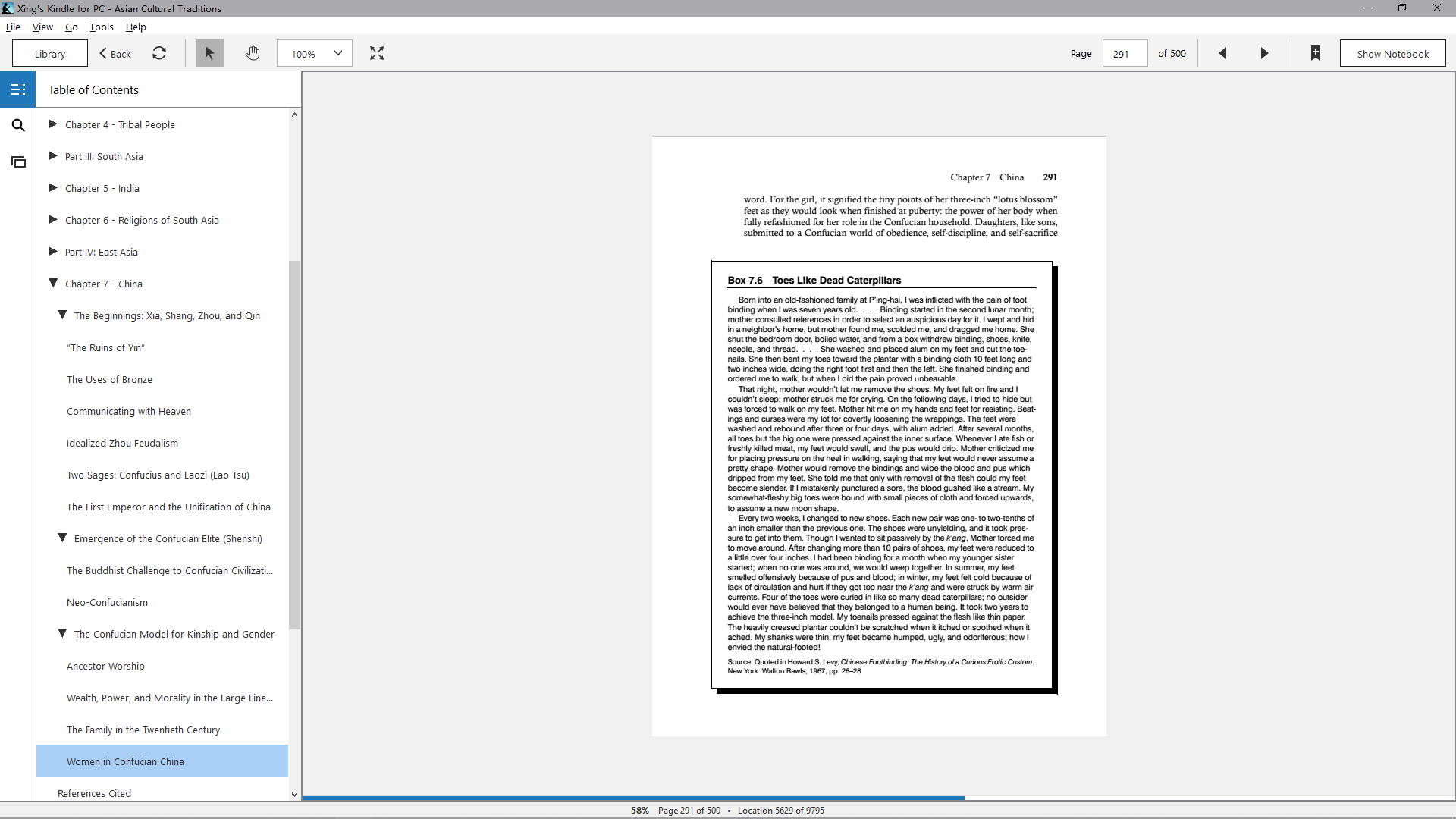This screenshot has height=819, width=1456.
Task: Click the Library button
Action: click(x=50, y=53)
